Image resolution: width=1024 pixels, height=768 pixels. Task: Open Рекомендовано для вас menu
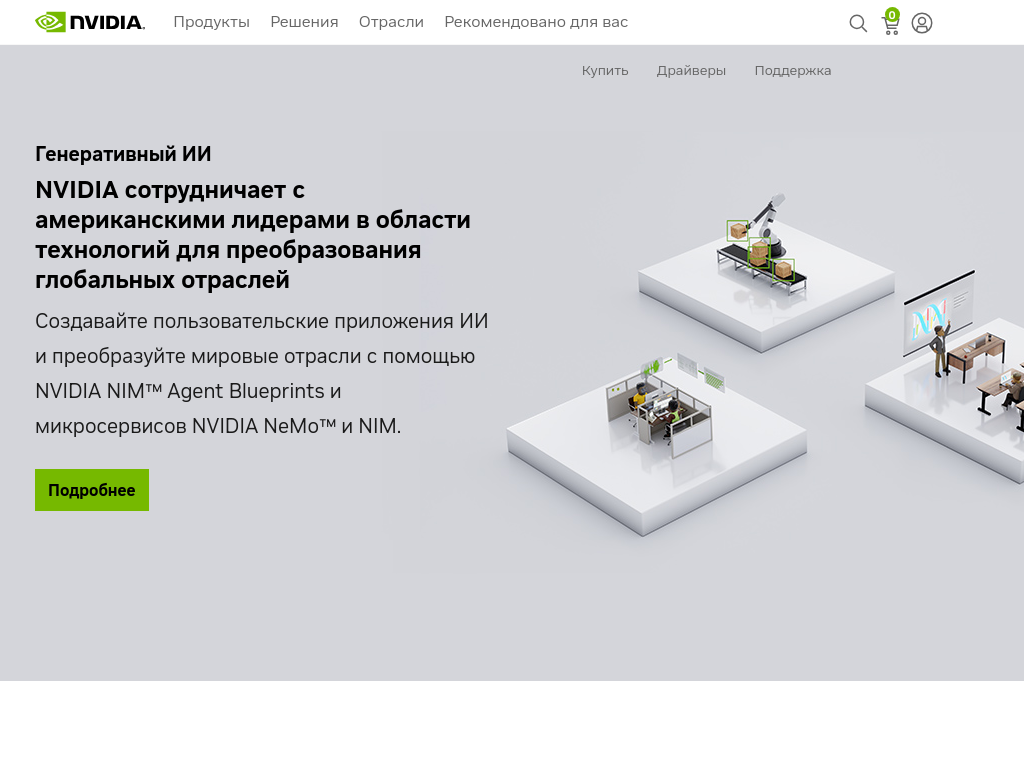[536, 22]
